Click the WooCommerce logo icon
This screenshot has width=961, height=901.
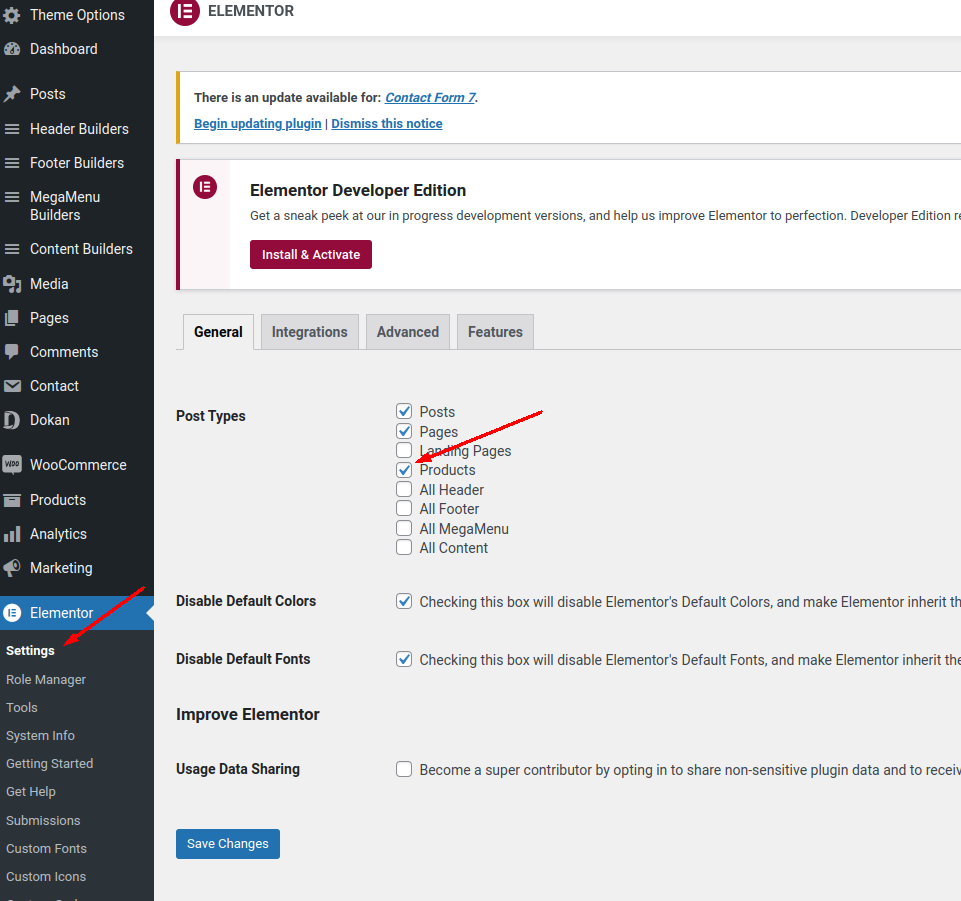click(x=12, y=465)
